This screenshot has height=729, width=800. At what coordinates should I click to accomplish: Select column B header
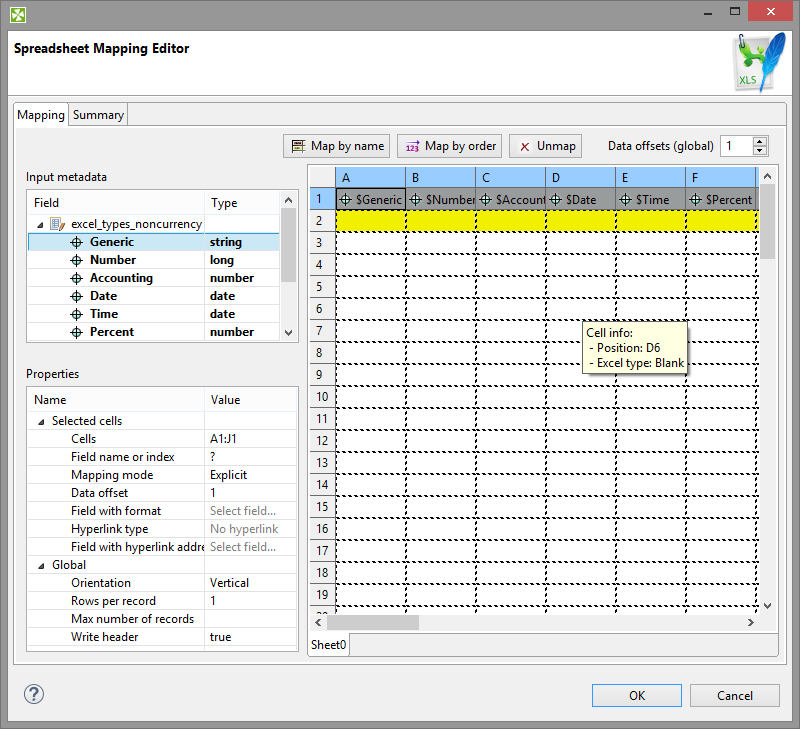(441, 178)
